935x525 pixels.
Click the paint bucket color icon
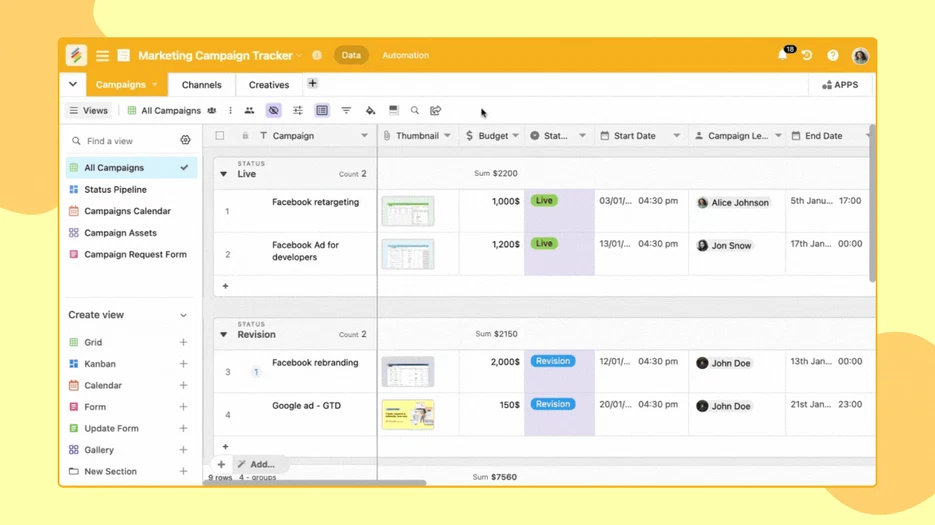[x=370, y=111]
